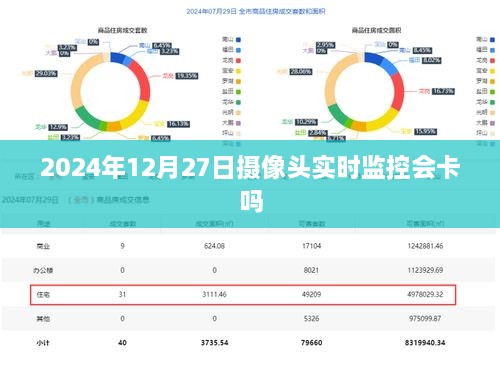Toggle 坪山 legend in 成交套数 chart
Screen dimensions: 500x368
click(232, 133)
